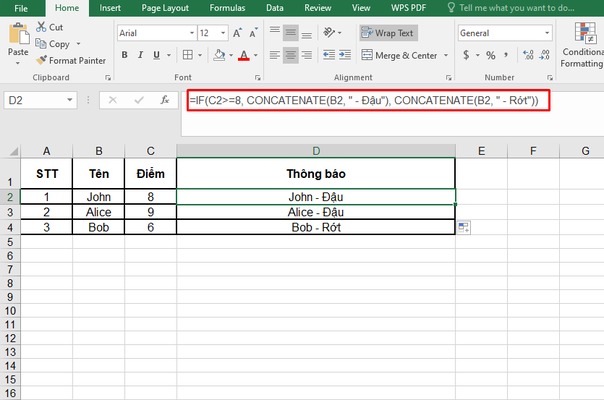Open the File tab
This screenshot has width=604, height=400.
tap(21, 8)
